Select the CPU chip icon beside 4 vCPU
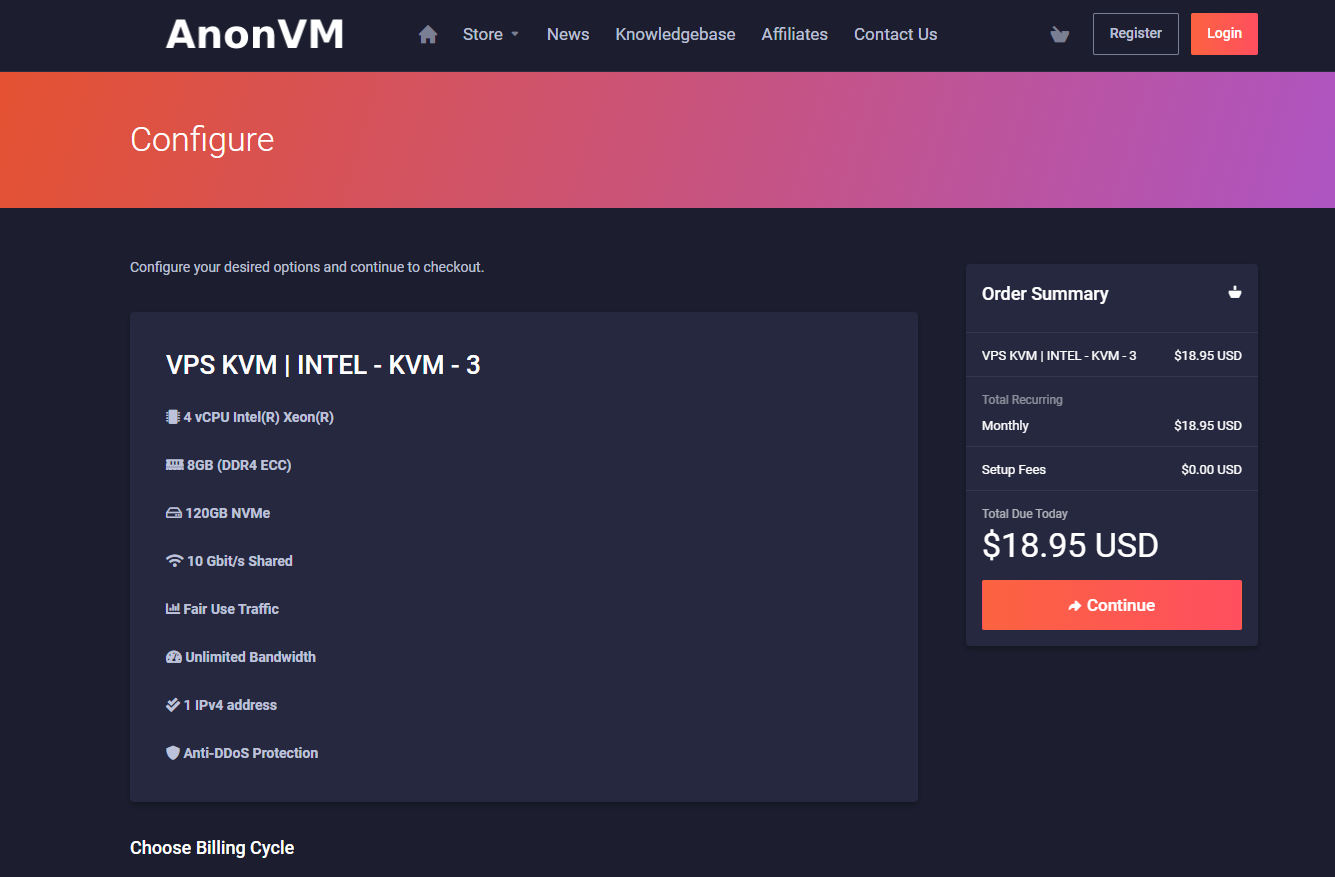The width and height of the screenshot is (1335, 877). click(172, 416)
